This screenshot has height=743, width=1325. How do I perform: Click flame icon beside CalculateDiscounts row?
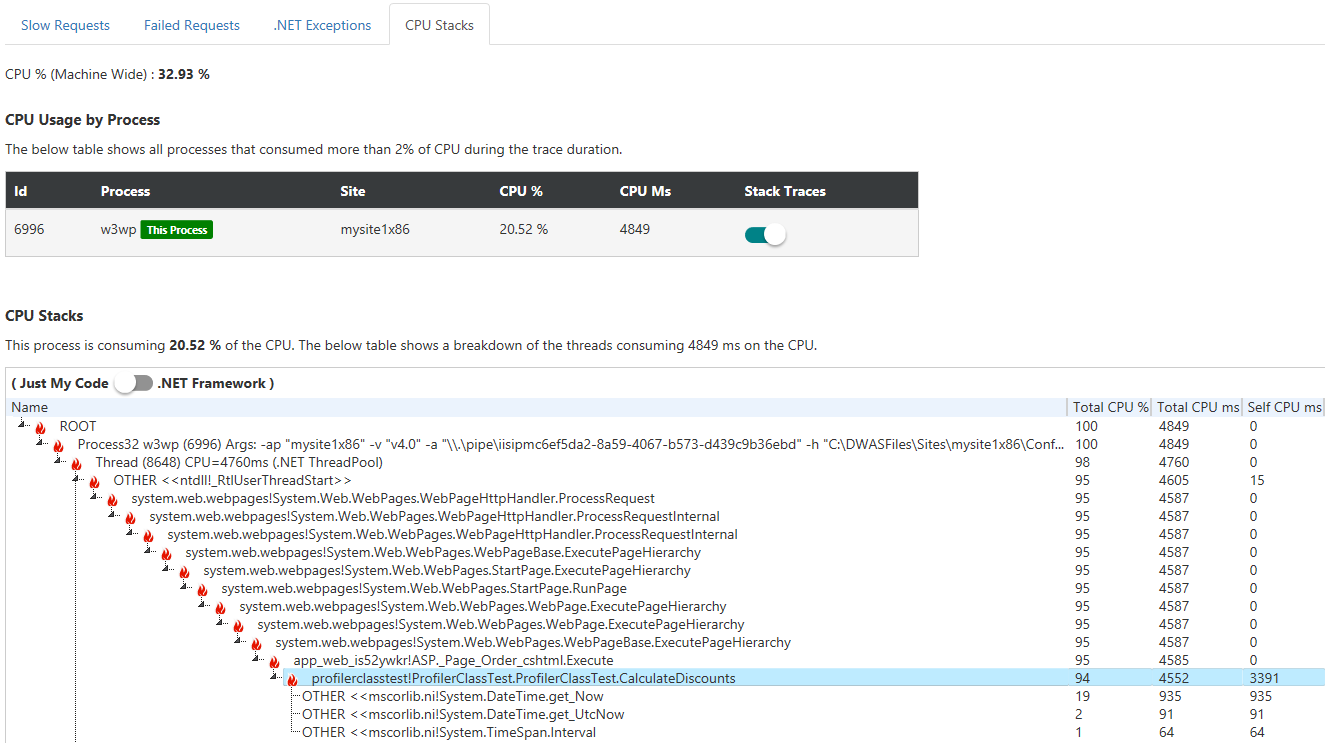pyautogui.click(x=293, y=679)
